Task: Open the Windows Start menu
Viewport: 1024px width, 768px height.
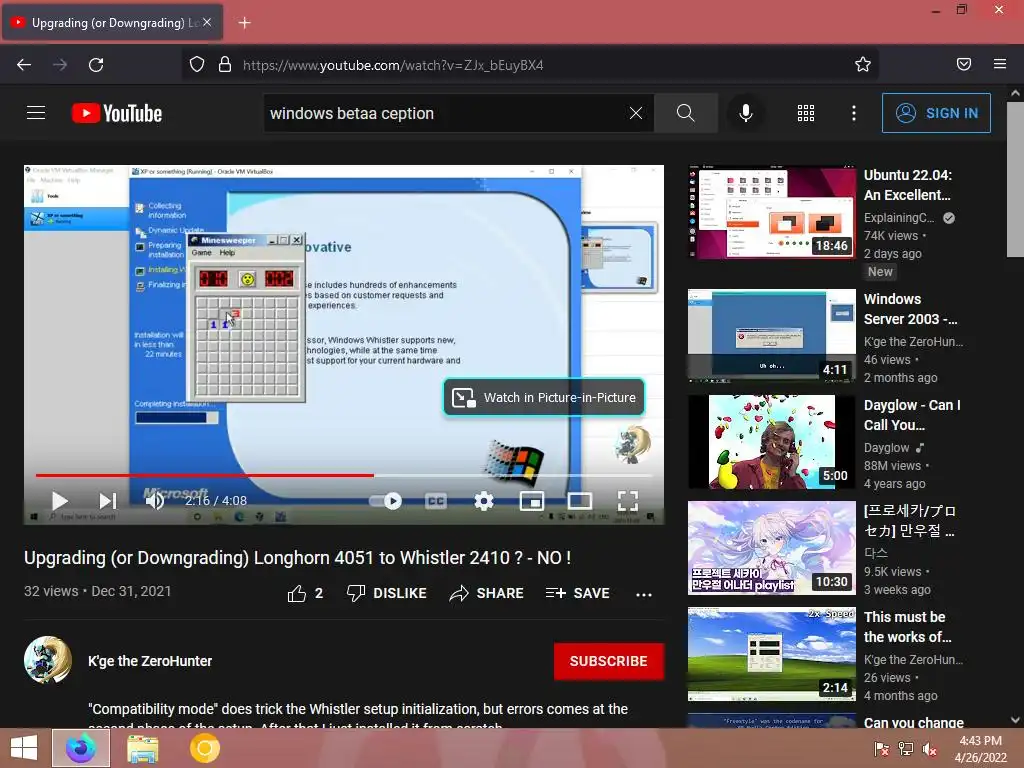Action: coord(24,748)
